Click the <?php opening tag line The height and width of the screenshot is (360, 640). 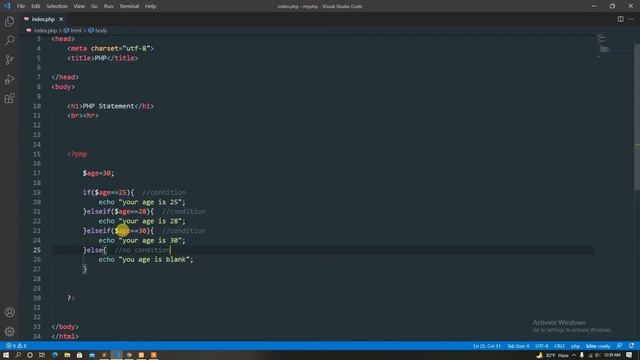pos(77,154)
